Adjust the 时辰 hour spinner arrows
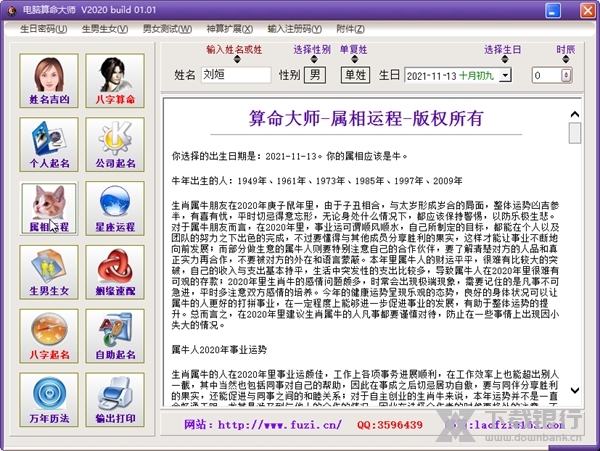The image size is (600, 451). pos(566,75)
